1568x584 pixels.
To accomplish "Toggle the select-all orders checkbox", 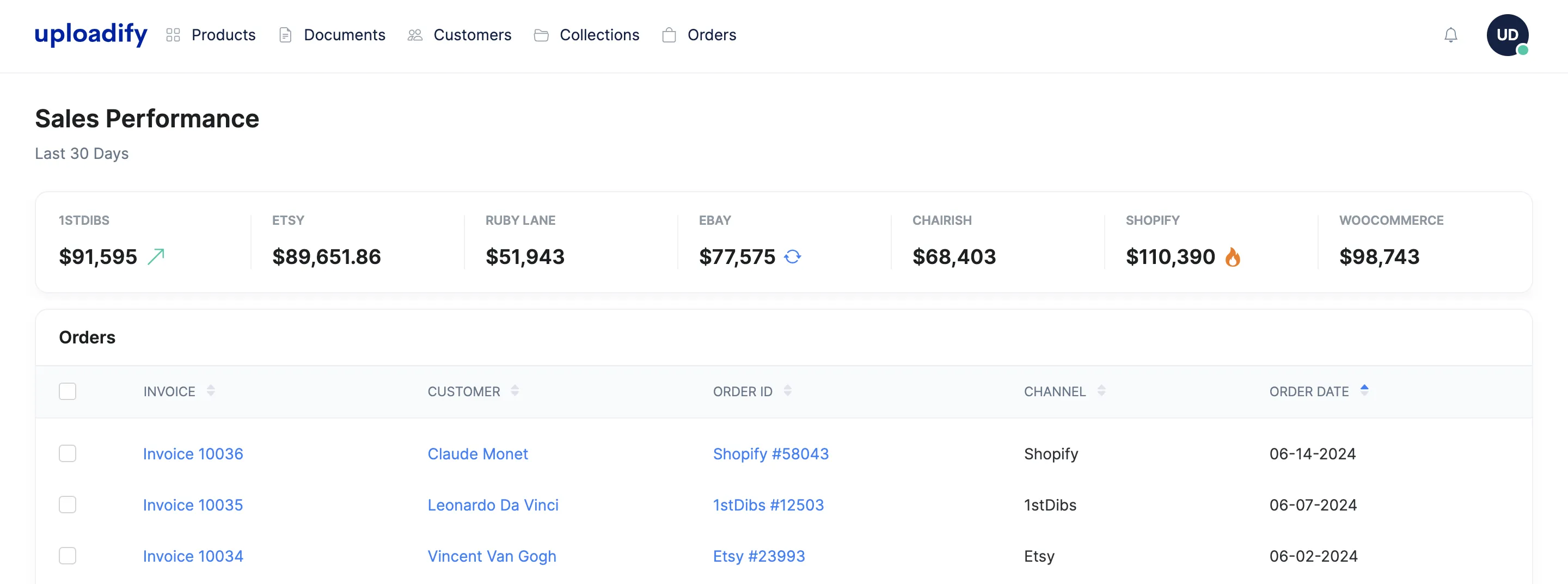I will [x=68, y=391].
